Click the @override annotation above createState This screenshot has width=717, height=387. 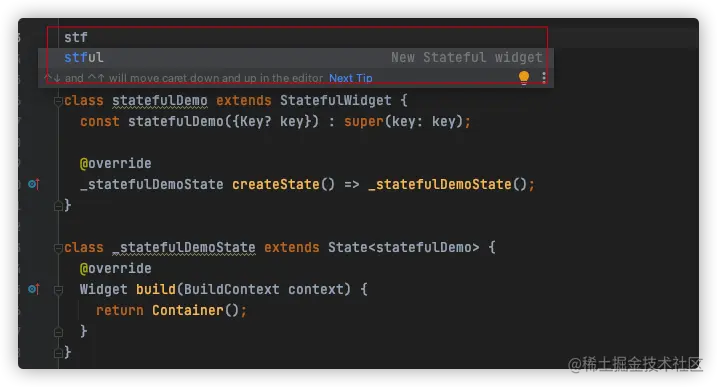click(115, 163)
